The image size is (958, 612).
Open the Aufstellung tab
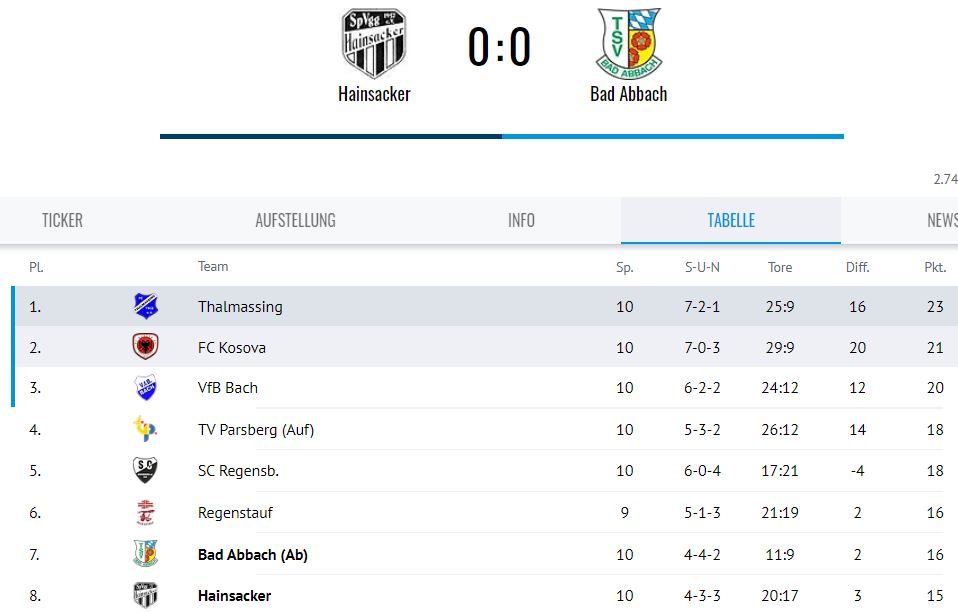click(x=296, y=220)
